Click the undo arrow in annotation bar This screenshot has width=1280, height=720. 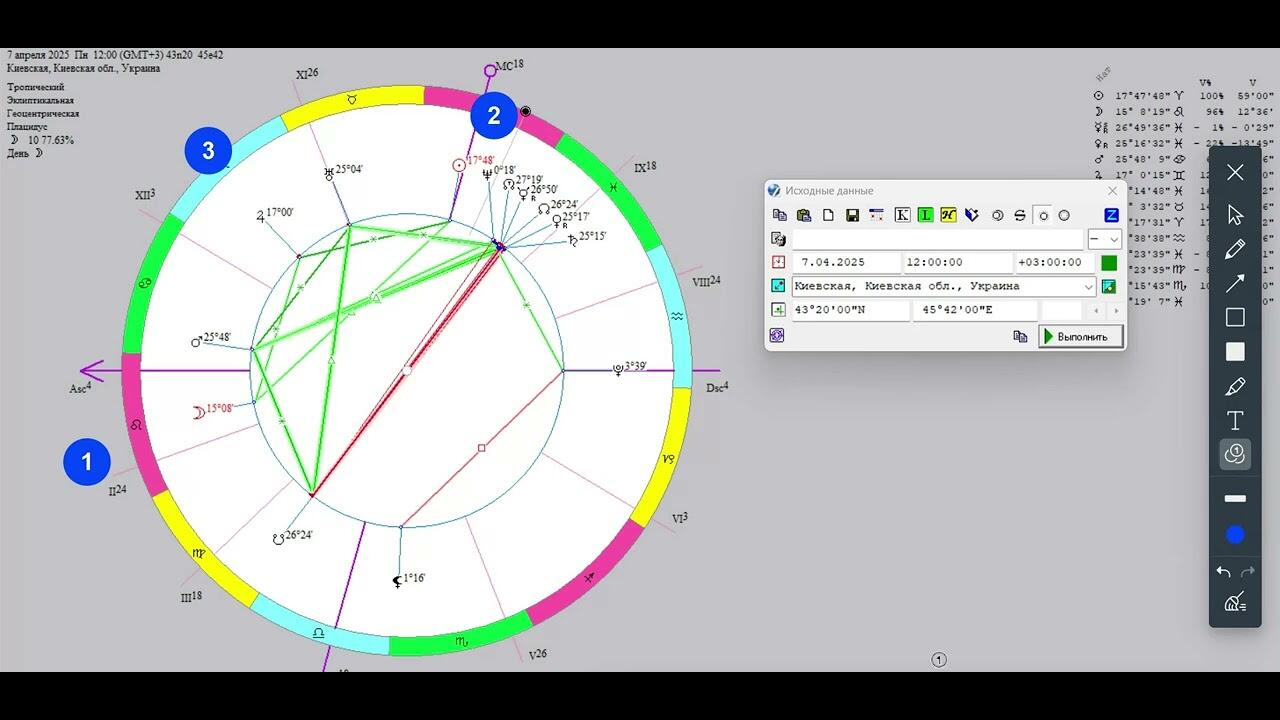click(1223, 572)
